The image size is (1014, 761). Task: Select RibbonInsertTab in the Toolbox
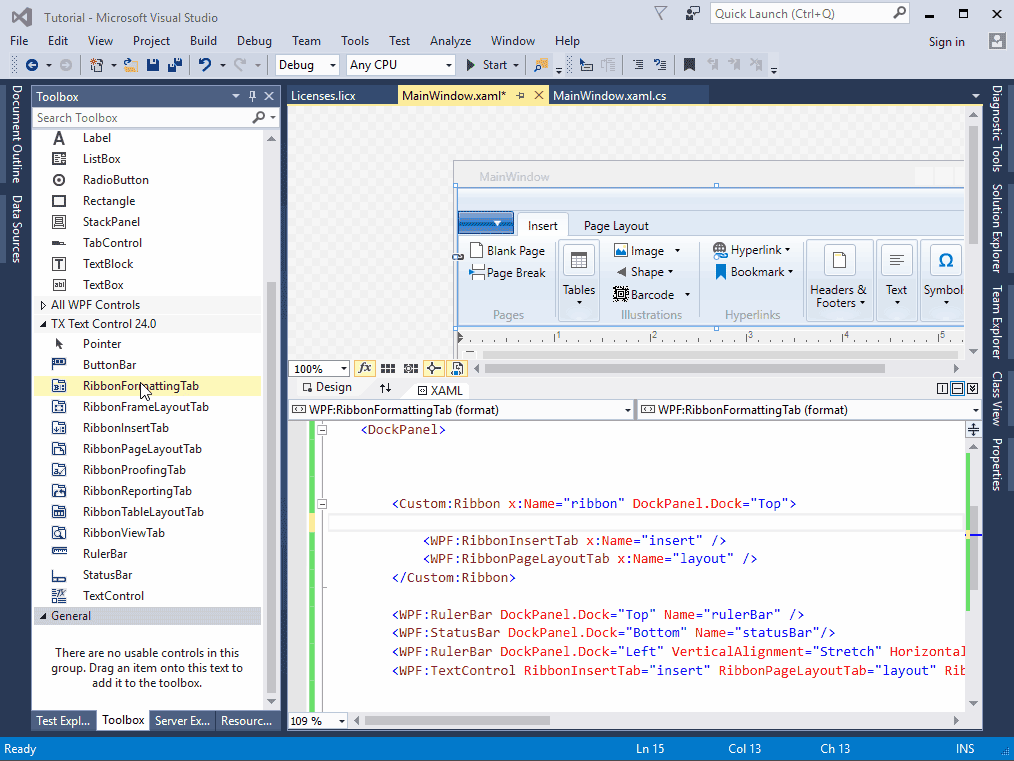[125, 428]
